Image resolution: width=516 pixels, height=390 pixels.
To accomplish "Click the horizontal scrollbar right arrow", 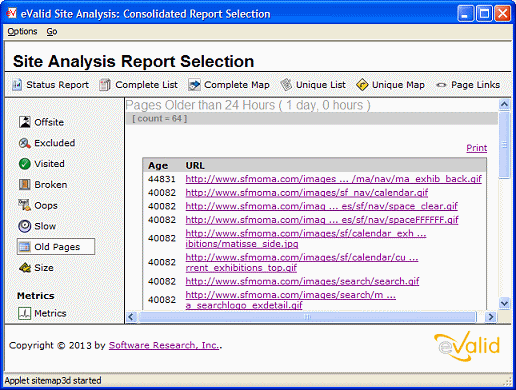I will (490, 317).
